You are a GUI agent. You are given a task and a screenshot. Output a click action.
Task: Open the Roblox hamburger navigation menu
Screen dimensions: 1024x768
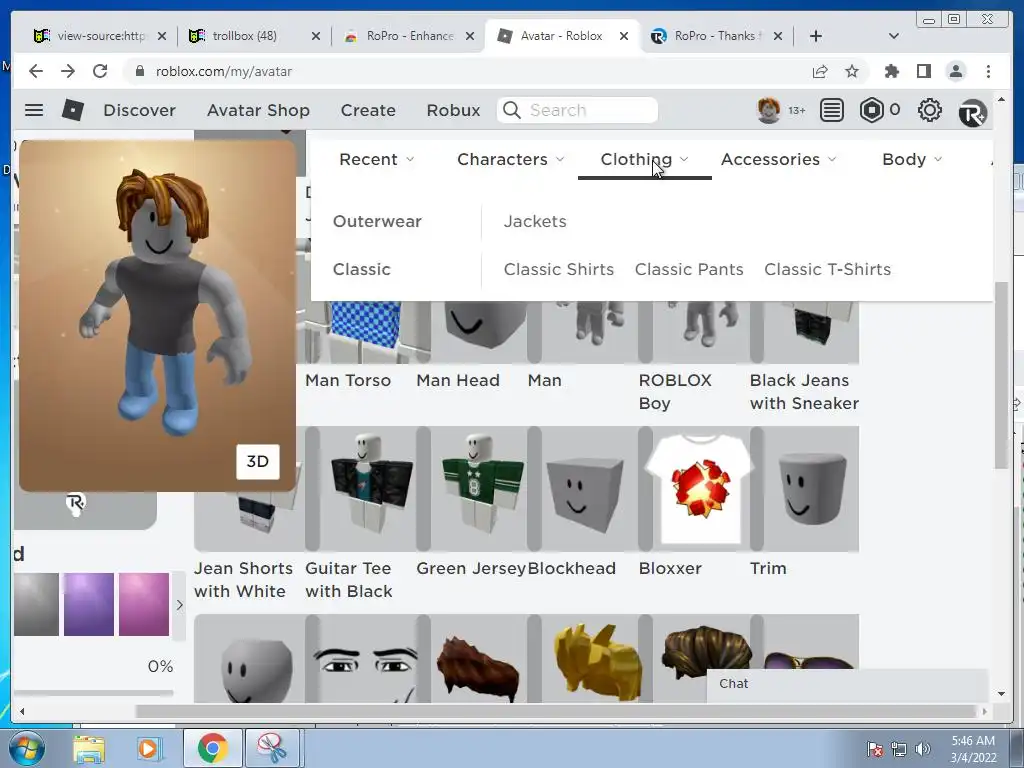[x=34, y=110]
